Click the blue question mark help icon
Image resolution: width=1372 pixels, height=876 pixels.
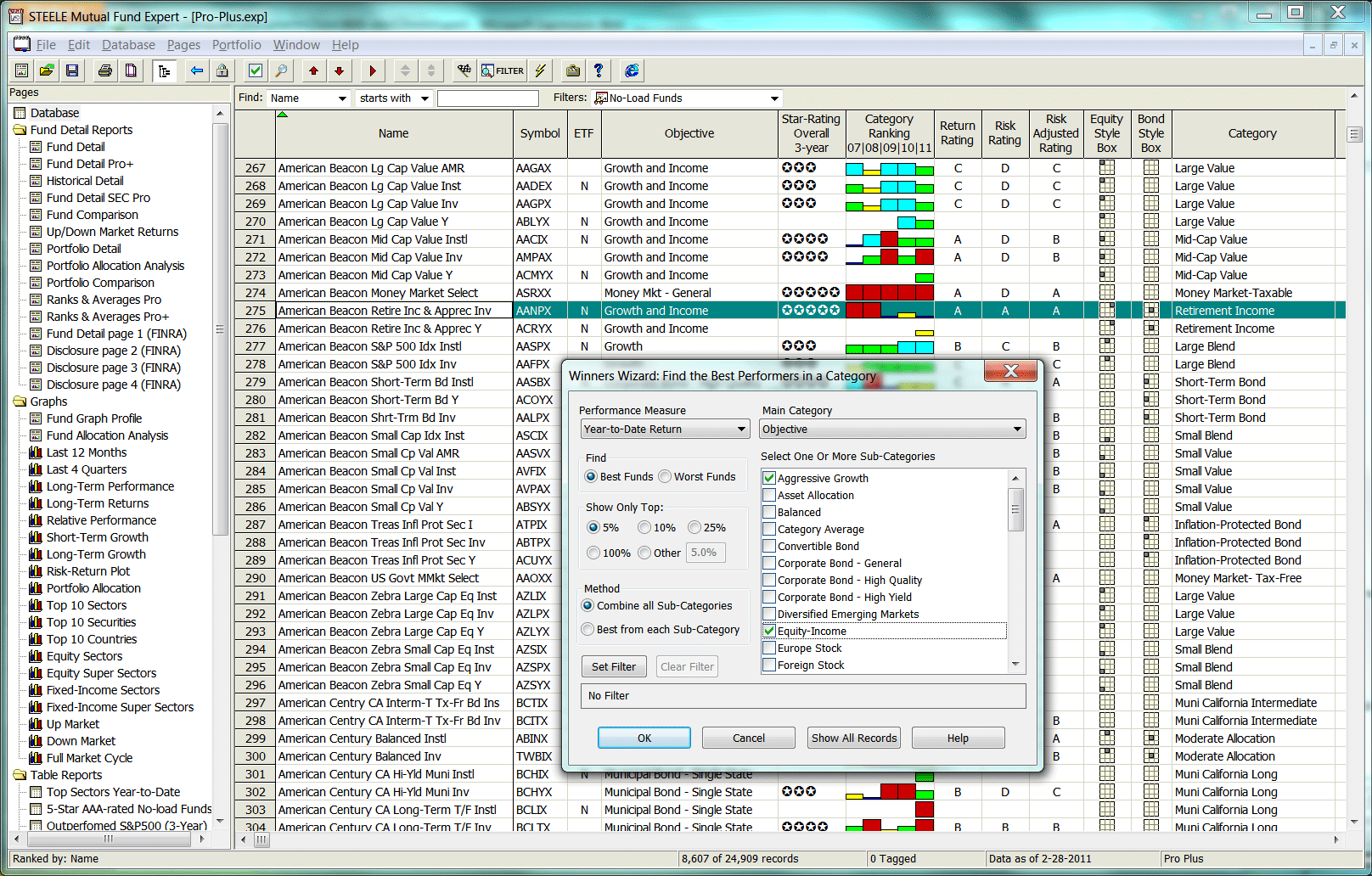point(599,70)
